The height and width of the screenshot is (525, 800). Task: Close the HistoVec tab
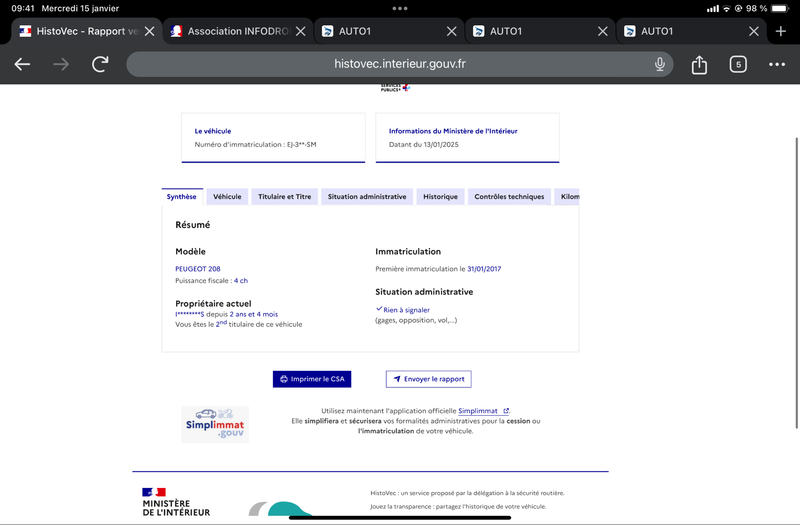pyautogui.click(x=149, y=31)
